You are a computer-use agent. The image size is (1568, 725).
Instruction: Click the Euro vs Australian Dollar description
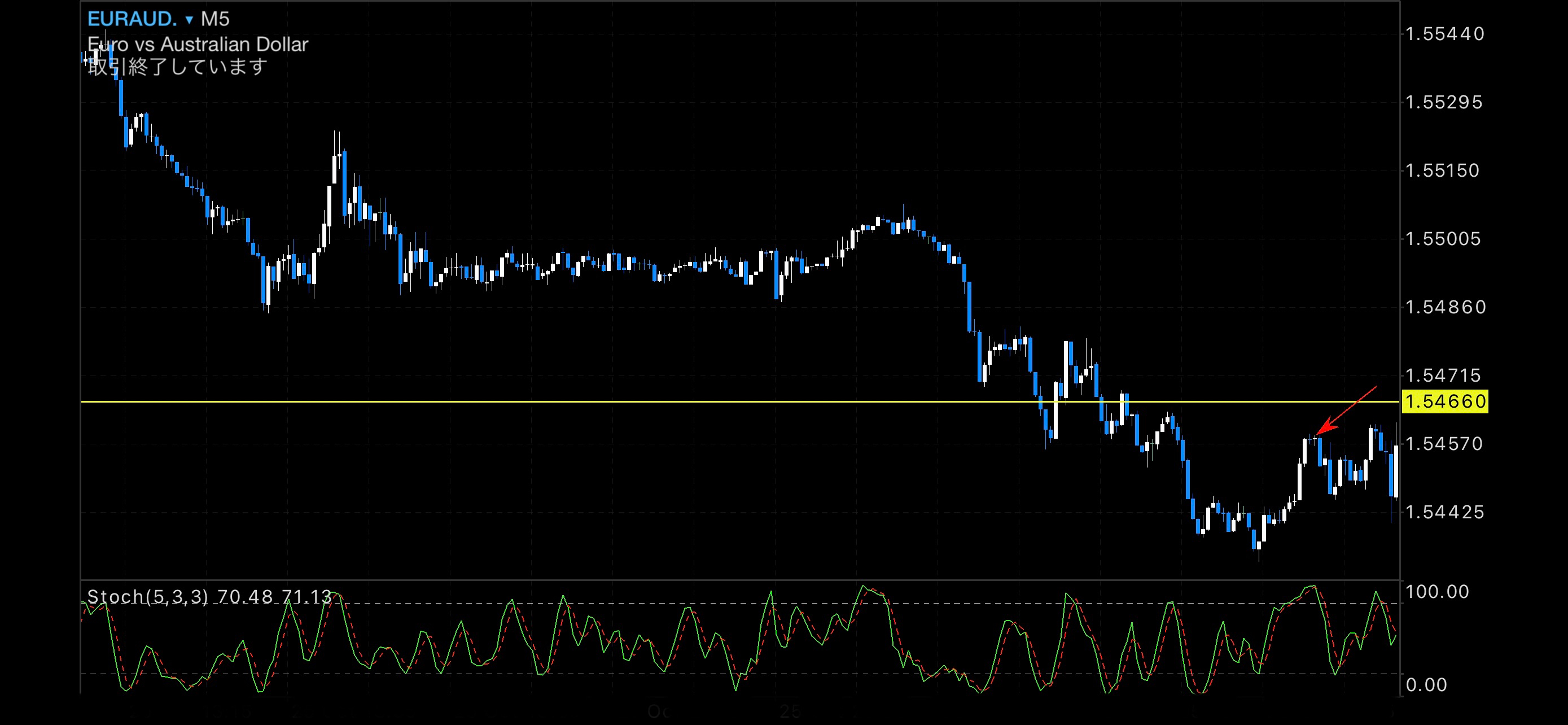[198, 45]
